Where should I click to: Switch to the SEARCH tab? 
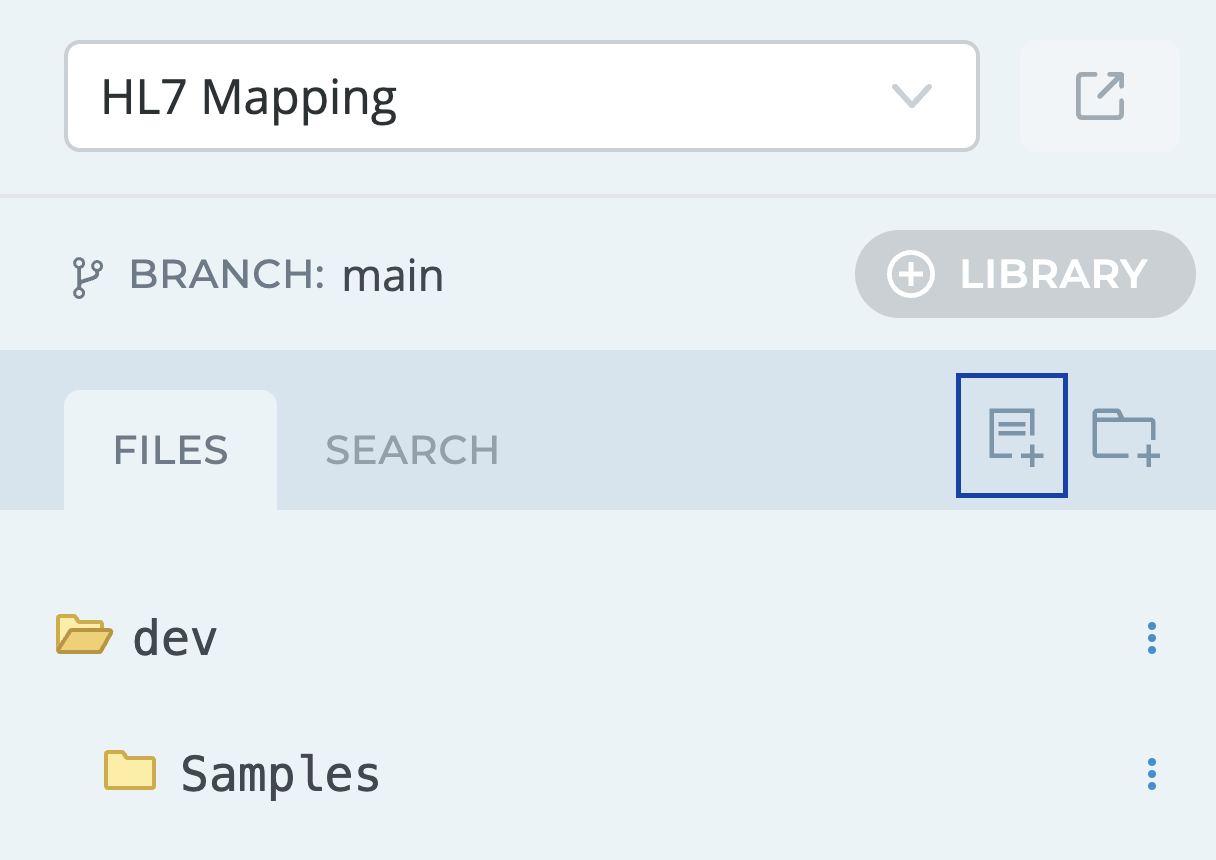tap(412, 451)
